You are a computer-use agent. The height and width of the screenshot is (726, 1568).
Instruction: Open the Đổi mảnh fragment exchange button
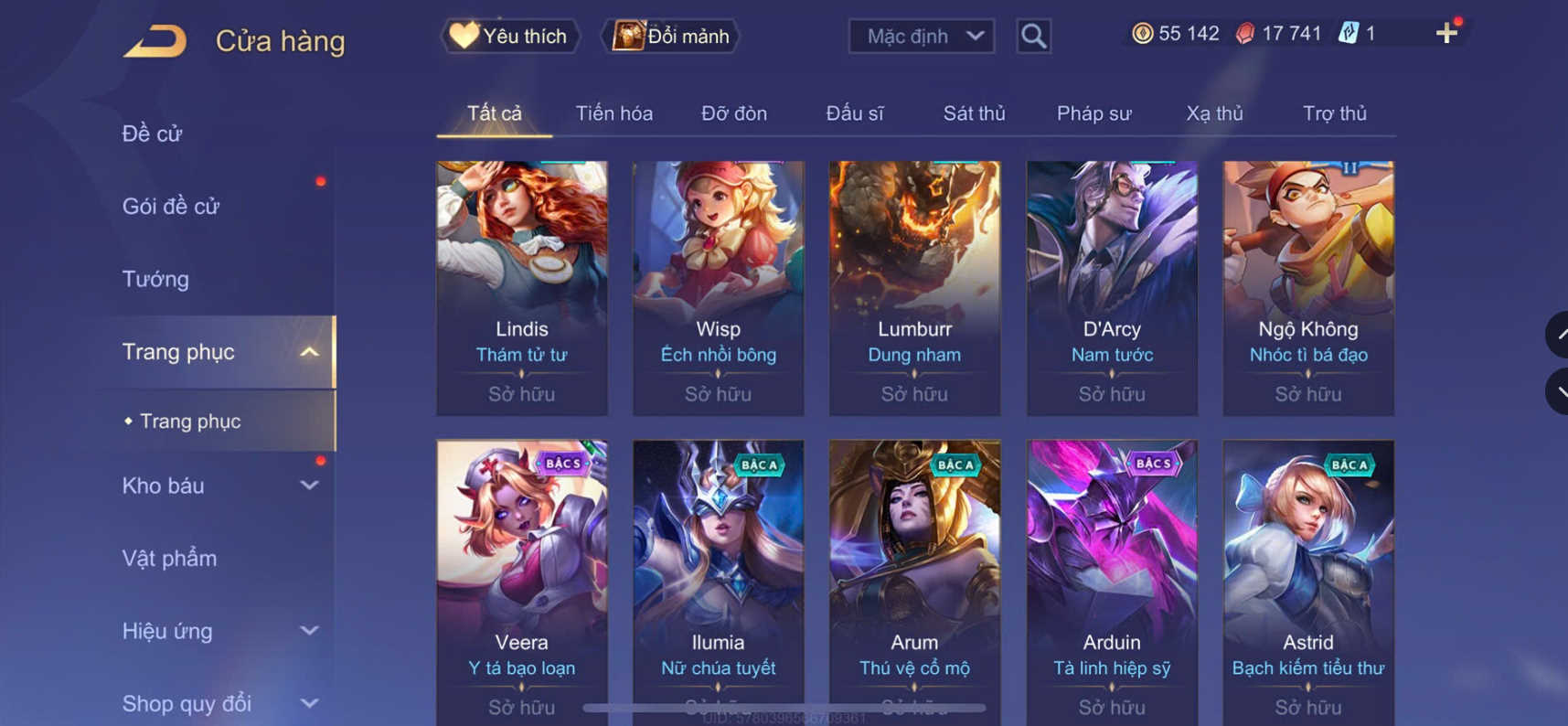pyautogui.click(x=670, y=37)
